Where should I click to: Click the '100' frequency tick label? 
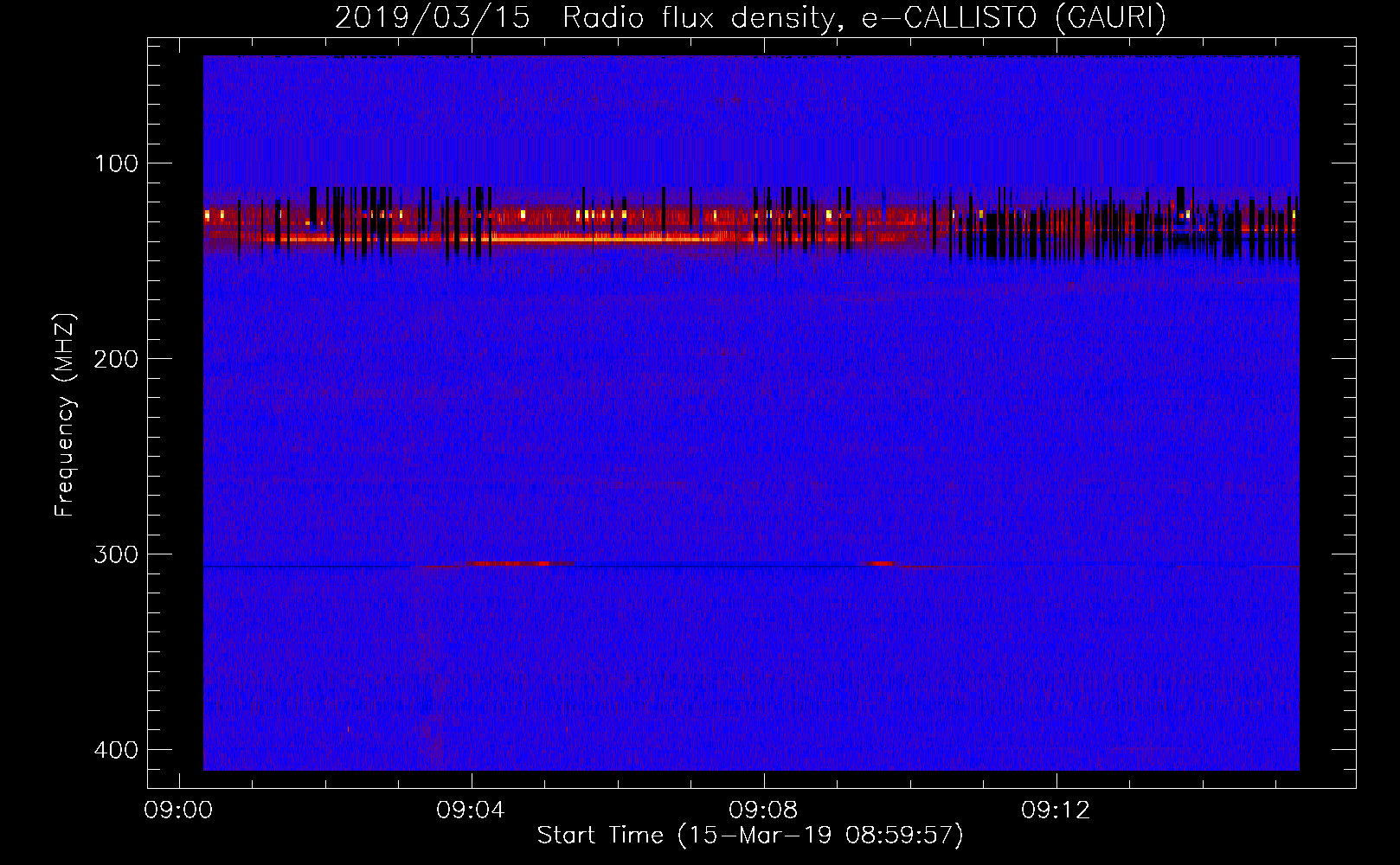coord(116,163)
